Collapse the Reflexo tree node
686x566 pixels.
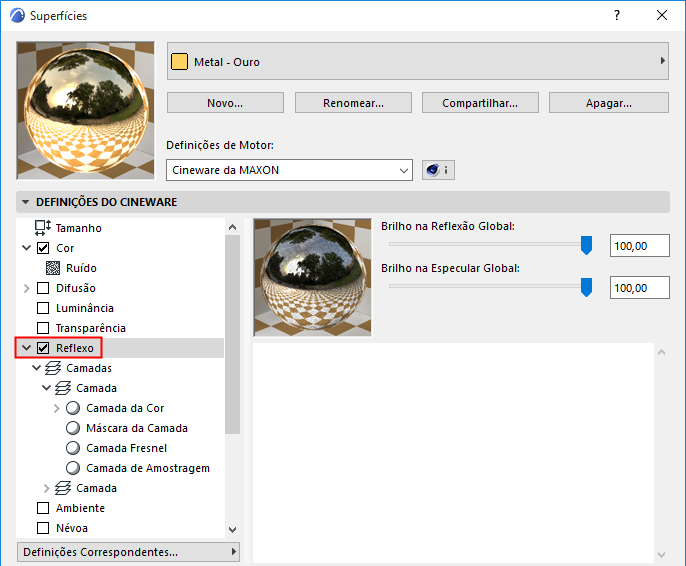[x=27, y=348]
